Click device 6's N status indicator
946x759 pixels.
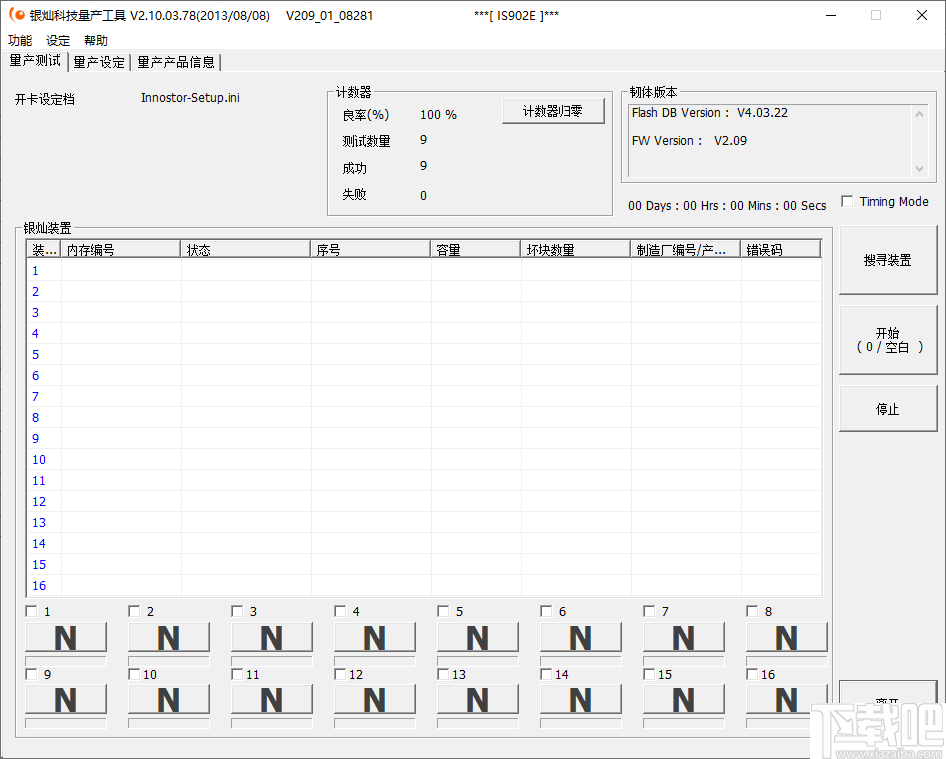tap(580, 637)
